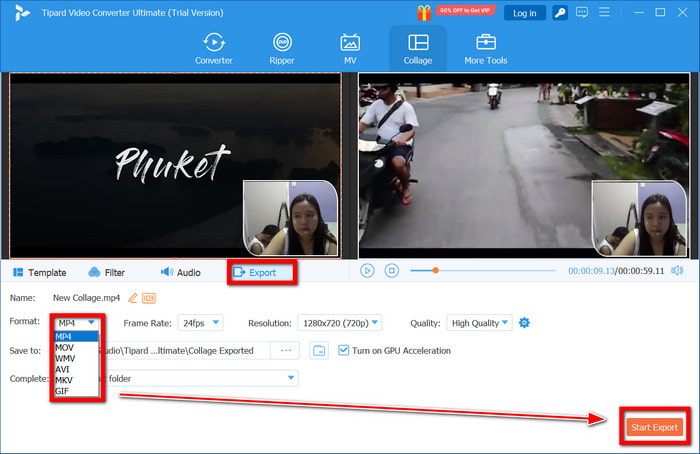This screenshot has width=700, height=454.
Task: Expand the Frame Rate 24fps dropdown
Action: [x=202, y=323]
